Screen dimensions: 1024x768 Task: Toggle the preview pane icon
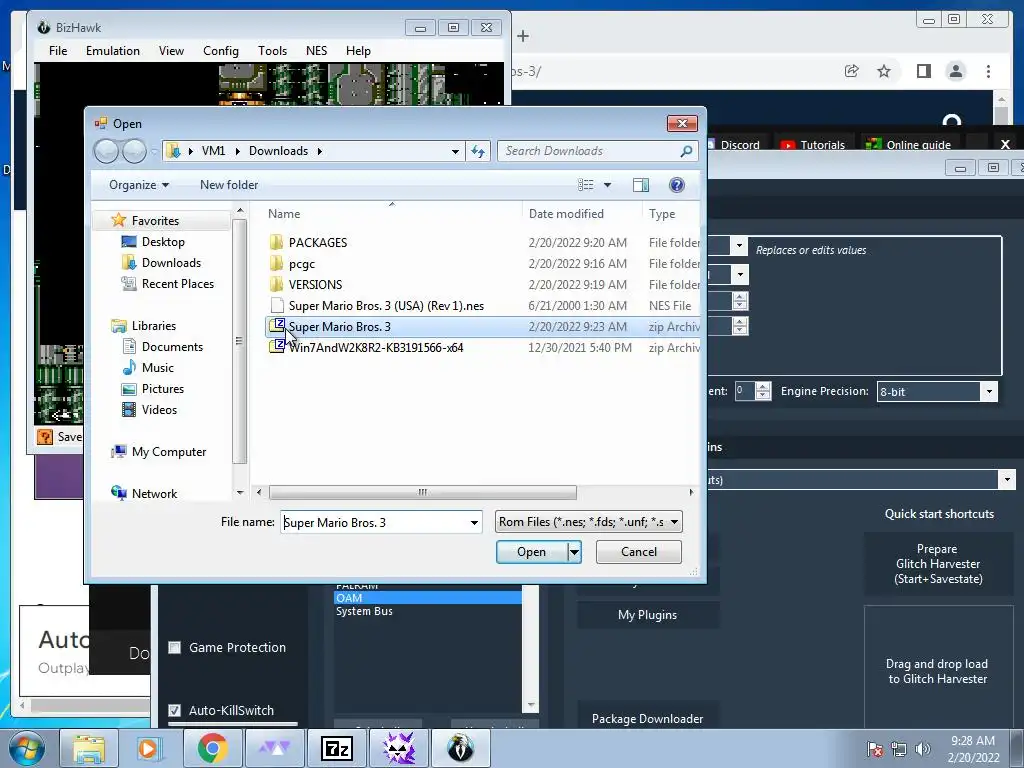641,185
